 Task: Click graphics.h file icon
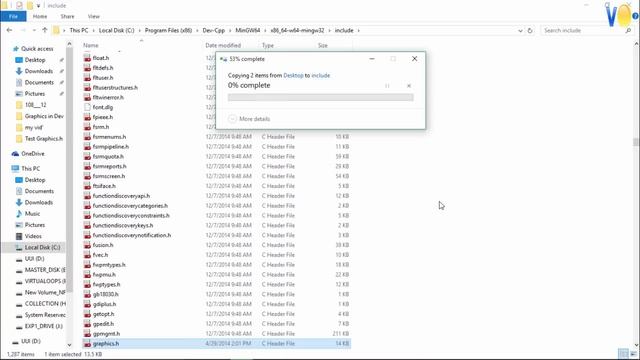point(87,344)
